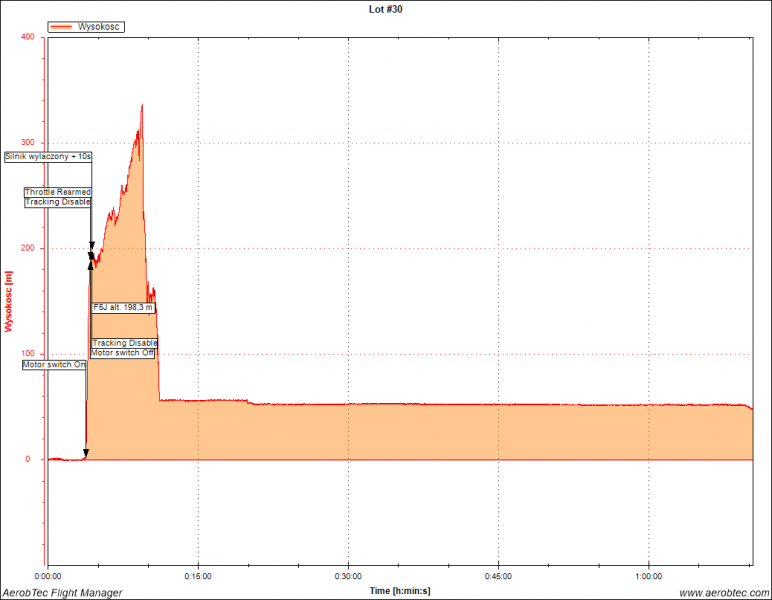Select the vertical 'Wysokosc [m]' axis title
The image size is (772, 600).
[9, 301]
